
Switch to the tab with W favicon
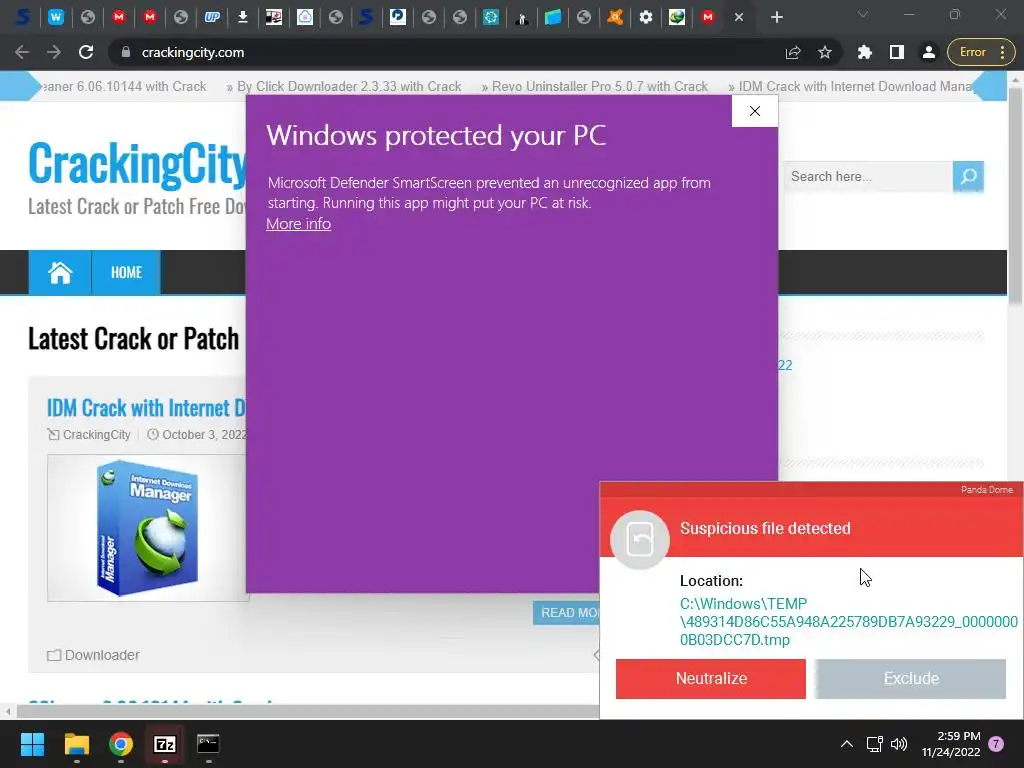click(x=56, y=17)
